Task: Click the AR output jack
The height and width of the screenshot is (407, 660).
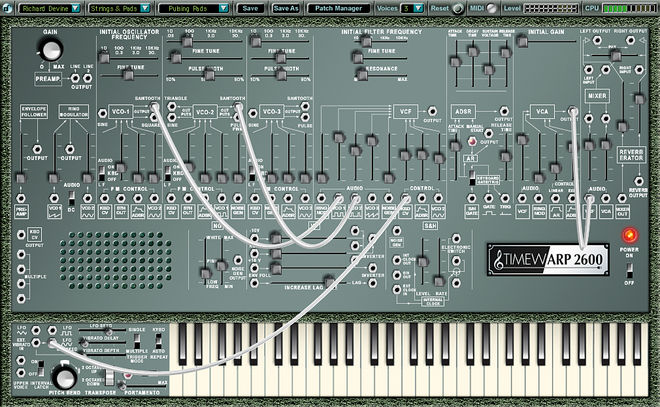Action: pos(488,133)
